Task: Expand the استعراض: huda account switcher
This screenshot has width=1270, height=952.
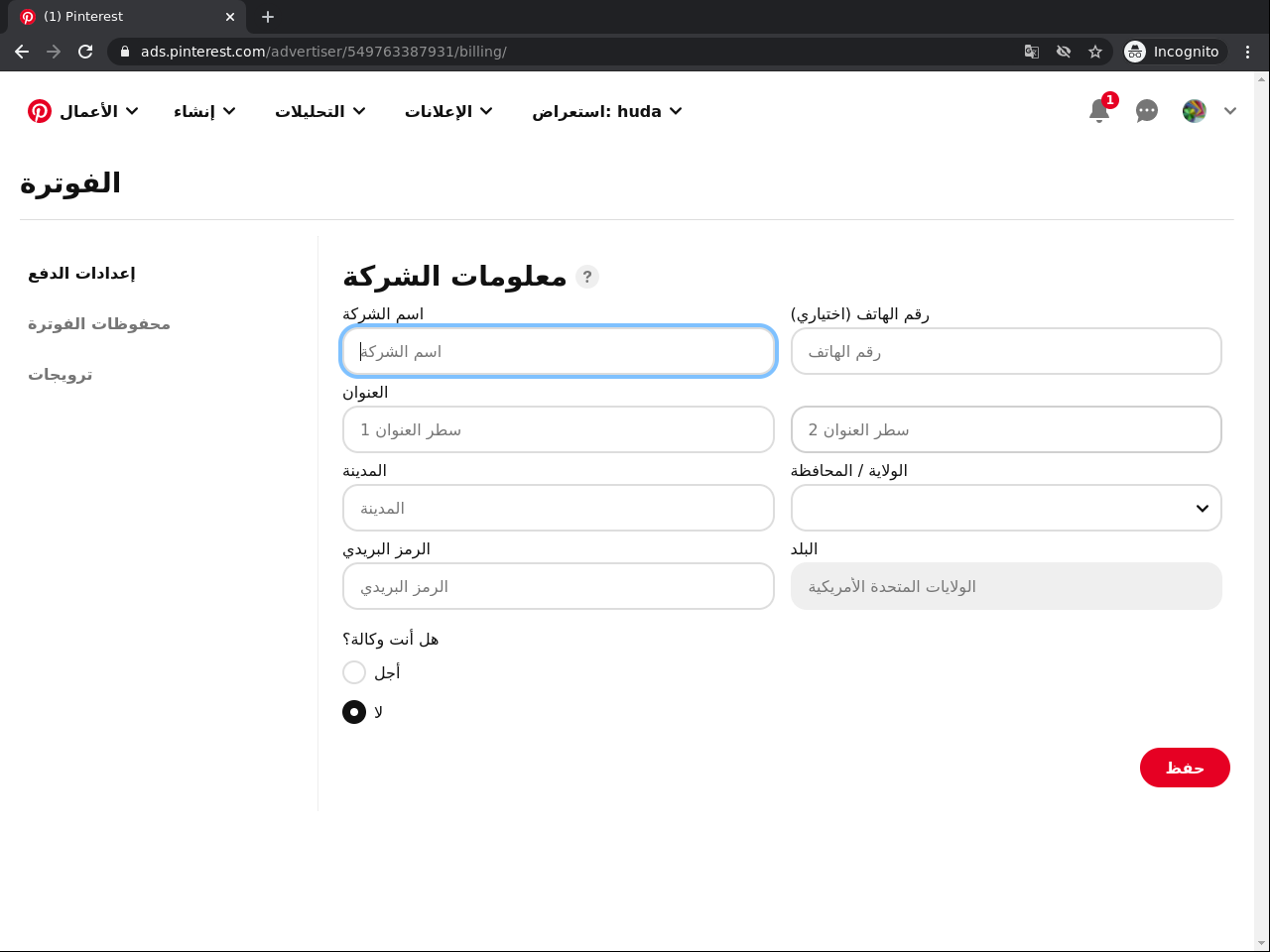Action: 607,111
